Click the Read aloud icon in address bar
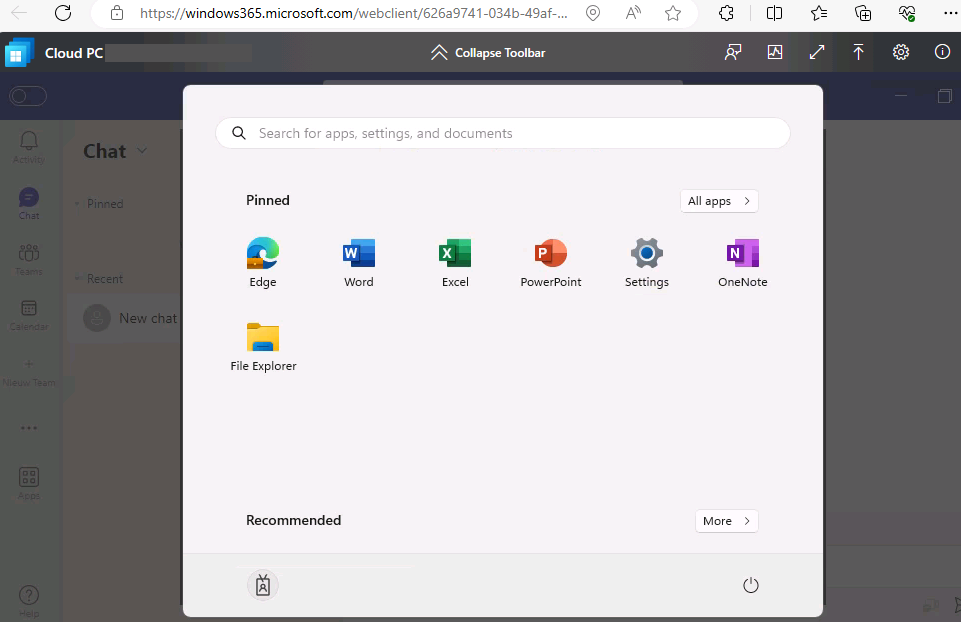 [632, 13]
